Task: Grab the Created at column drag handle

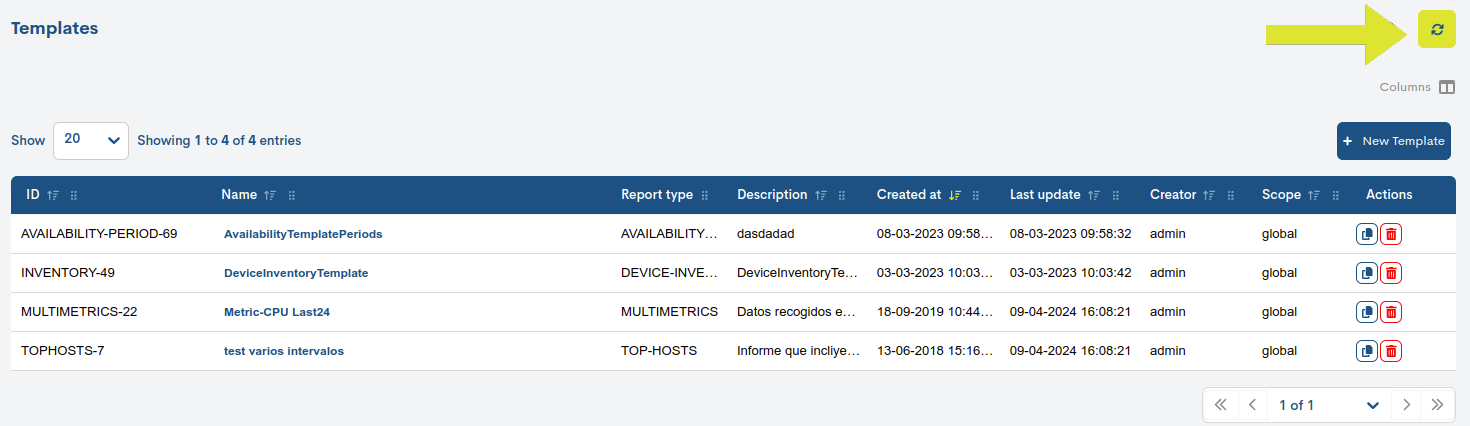Action: click(976, 195)
